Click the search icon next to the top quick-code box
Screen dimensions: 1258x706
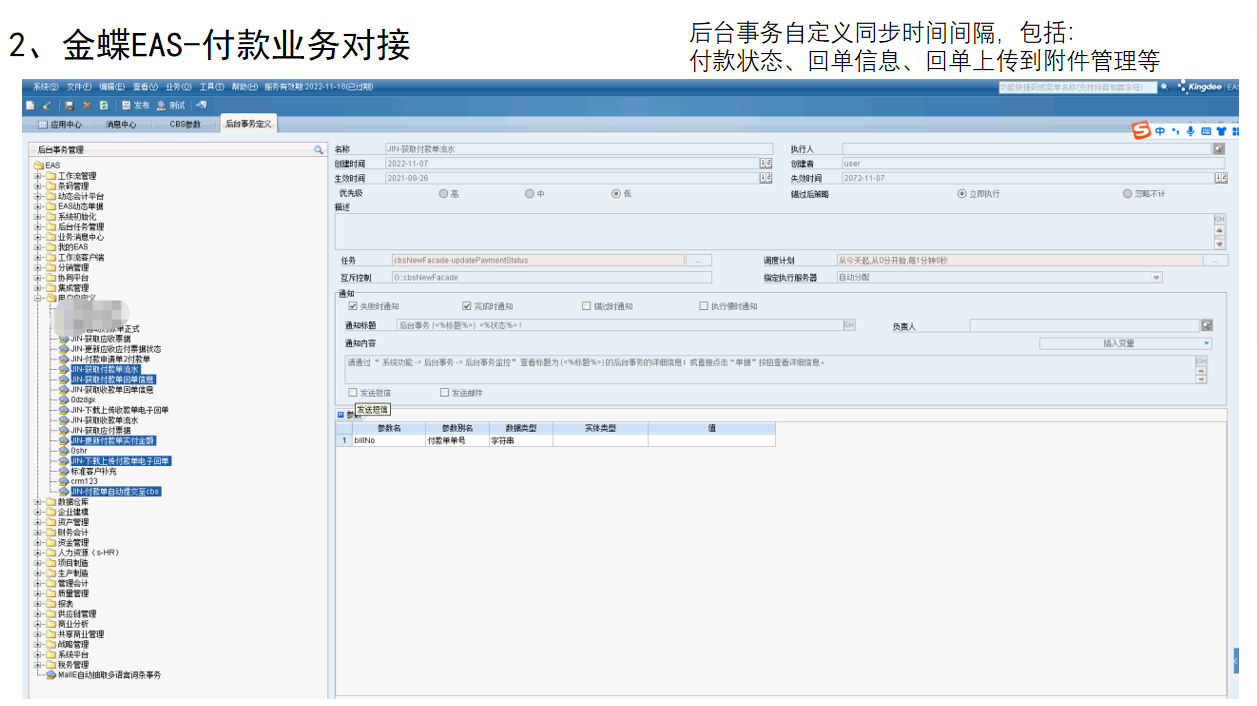tap(1164, 87)
